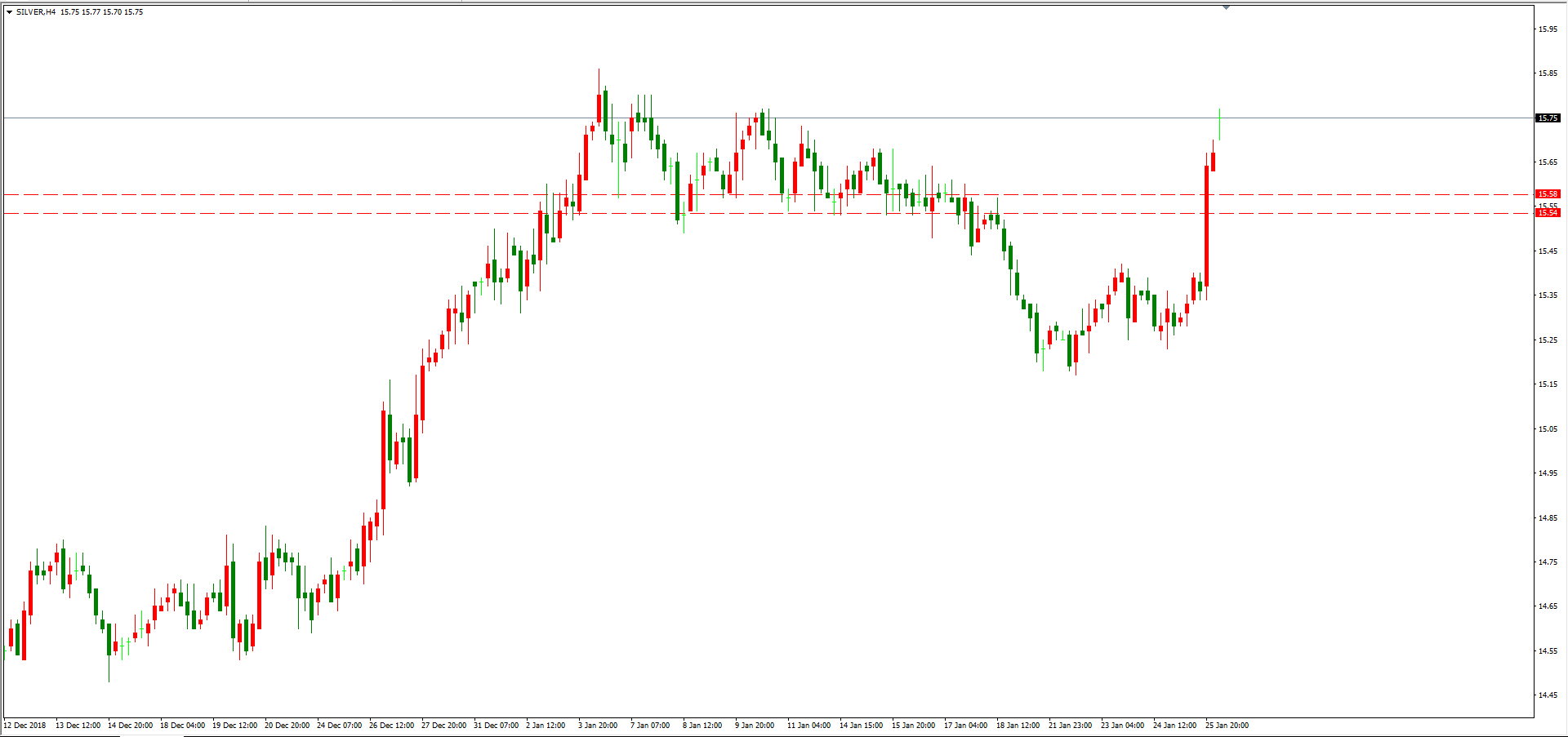Click the 14.75 price scale value

click(1548, 562)
